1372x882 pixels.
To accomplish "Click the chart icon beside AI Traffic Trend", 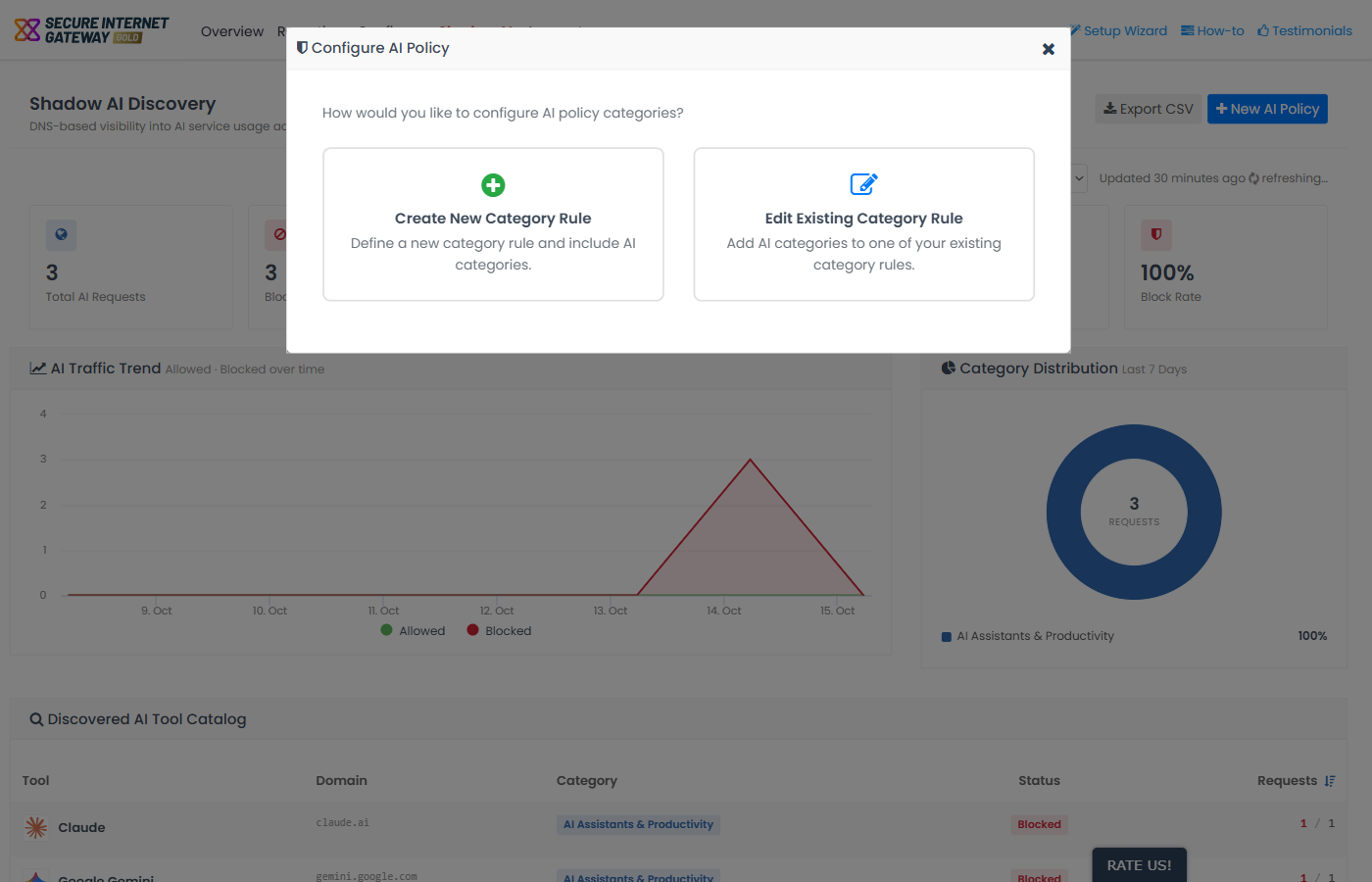I will (38, 368).
